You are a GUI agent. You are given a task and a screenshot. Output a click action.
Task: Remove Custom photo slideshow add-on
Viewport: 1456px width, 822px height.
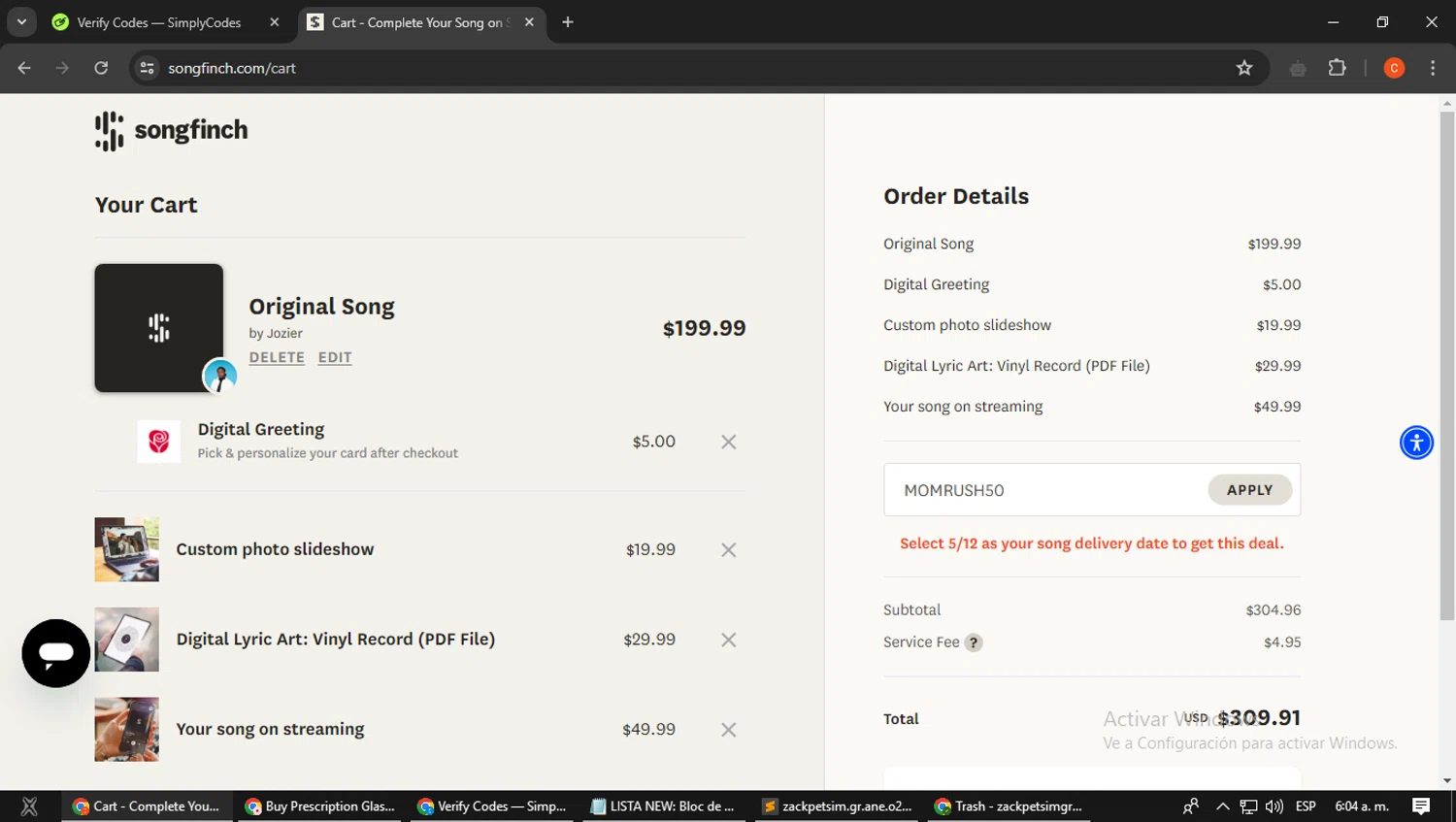[x=729, y=550]
